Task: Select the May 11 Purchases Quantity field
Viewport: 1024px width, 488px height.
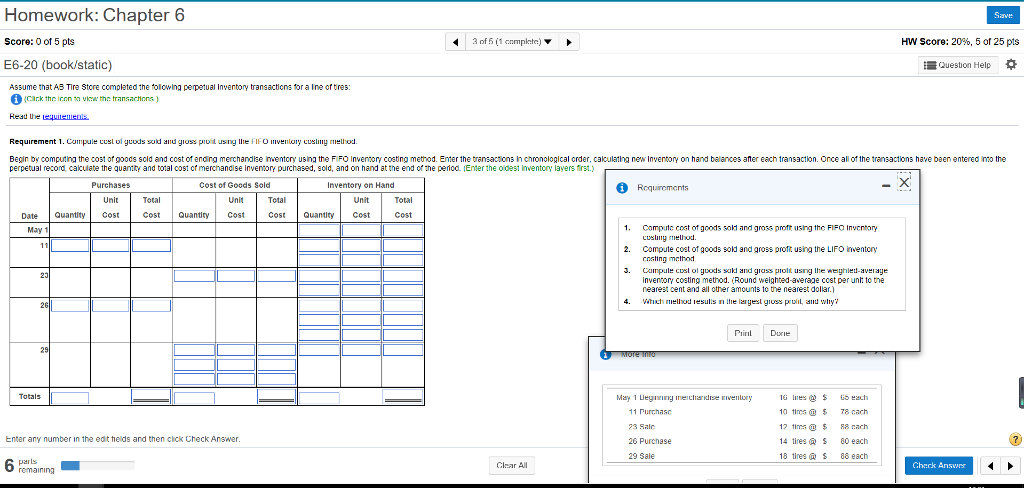Action: tap(70, 246)
